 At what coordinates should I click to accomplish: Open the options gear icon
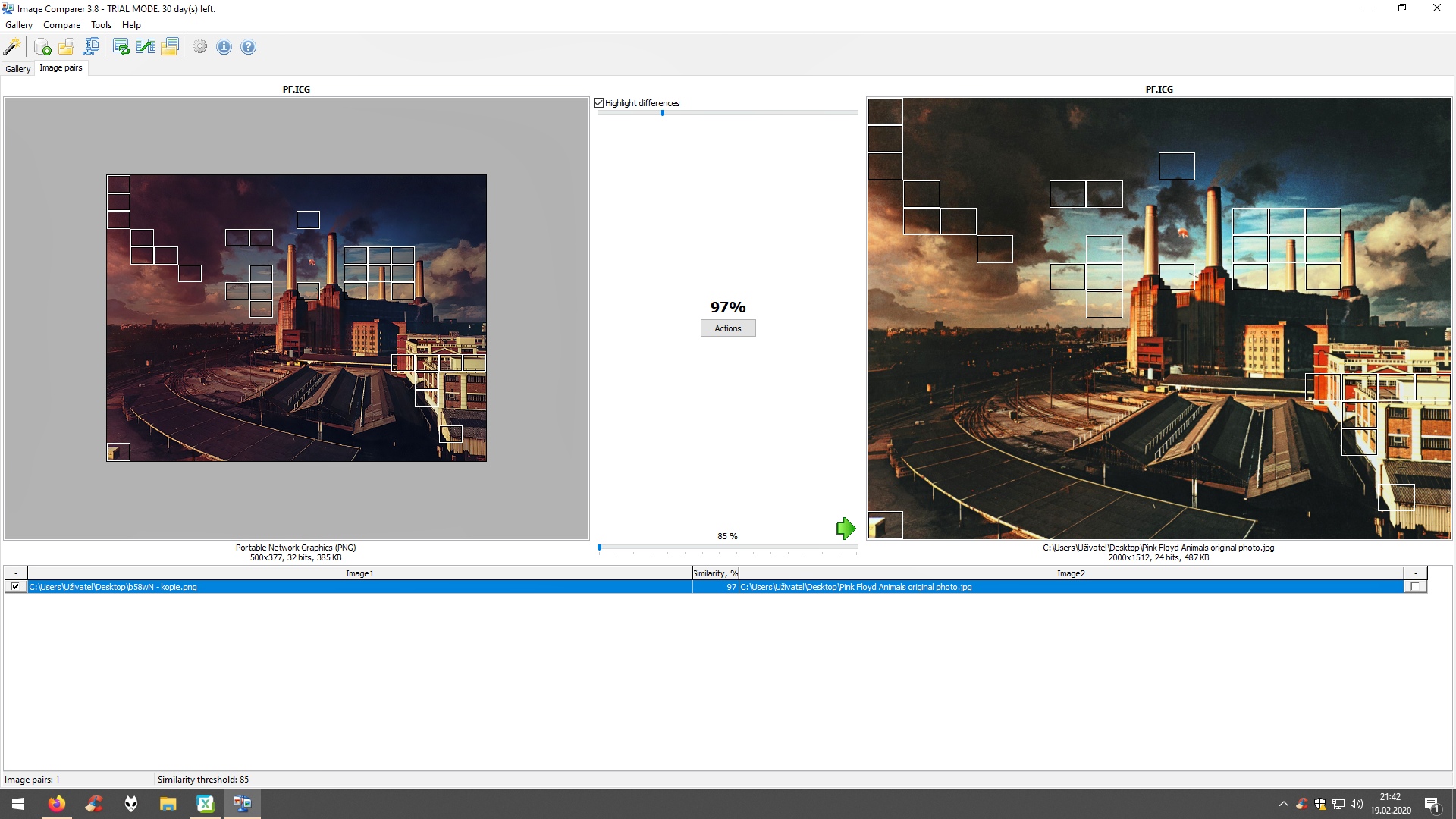coord(199,47)
